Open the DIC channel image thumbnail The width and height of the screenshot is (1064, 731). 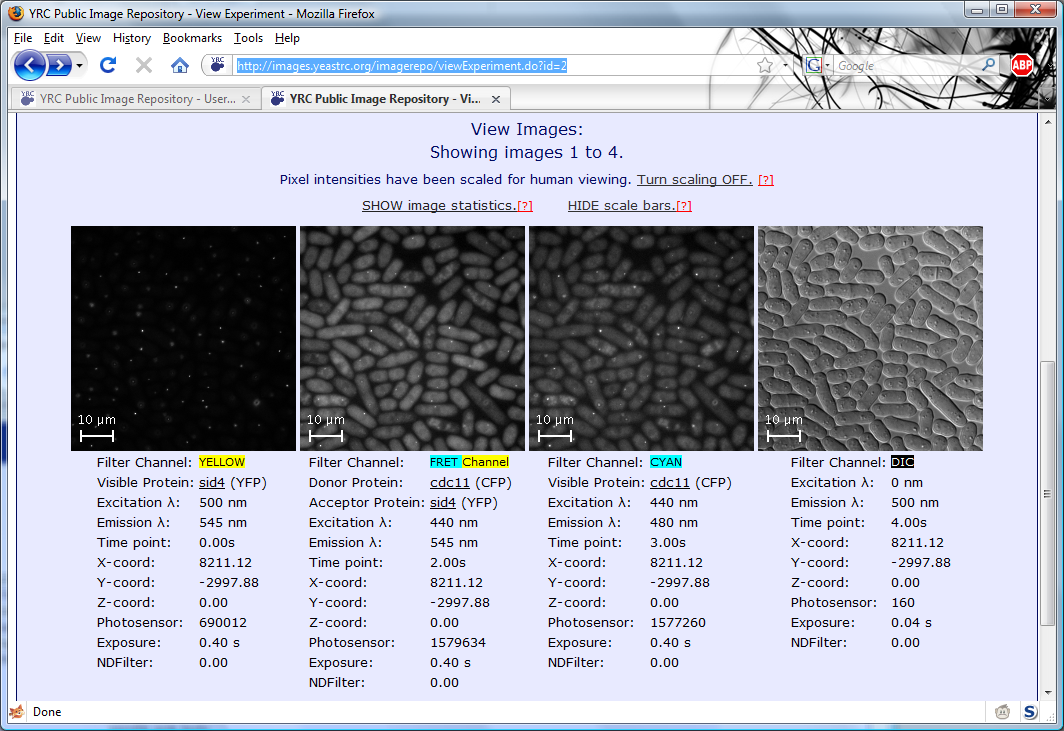coord(870,338)
